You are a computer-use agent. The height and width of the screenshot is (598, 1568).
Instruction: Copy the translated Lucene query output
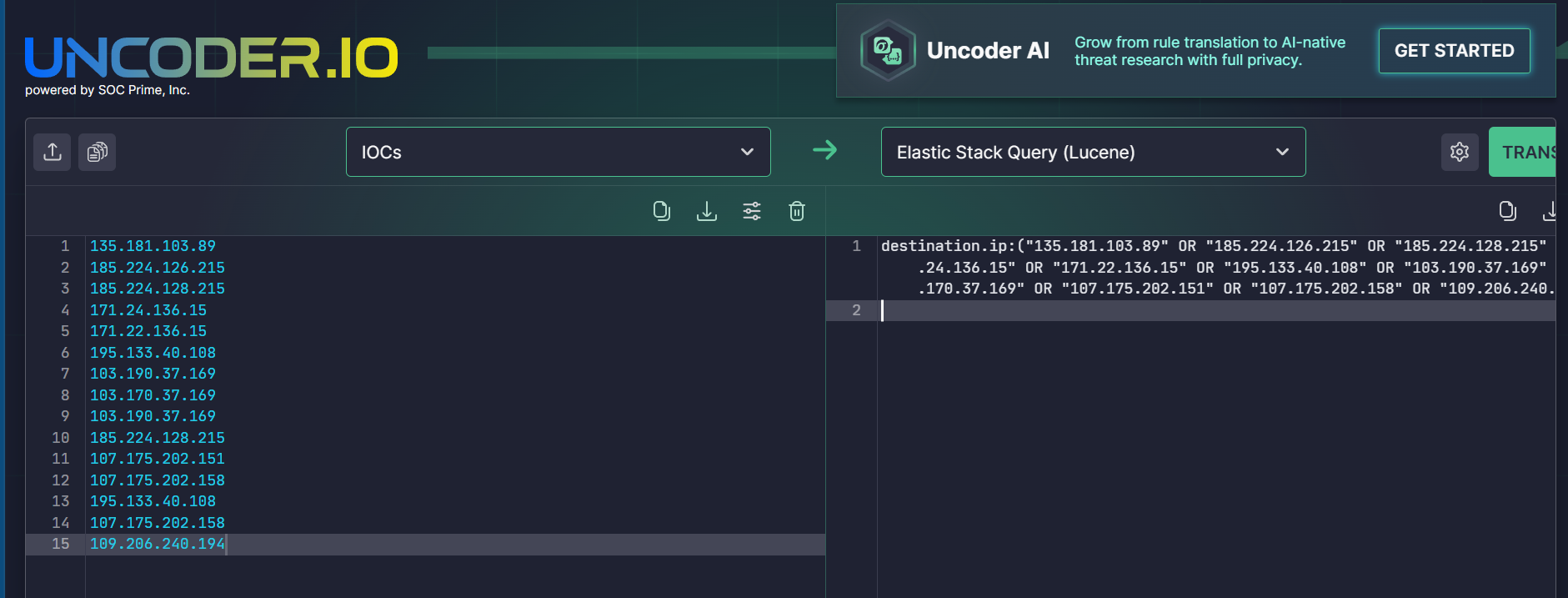[1508, 211]
